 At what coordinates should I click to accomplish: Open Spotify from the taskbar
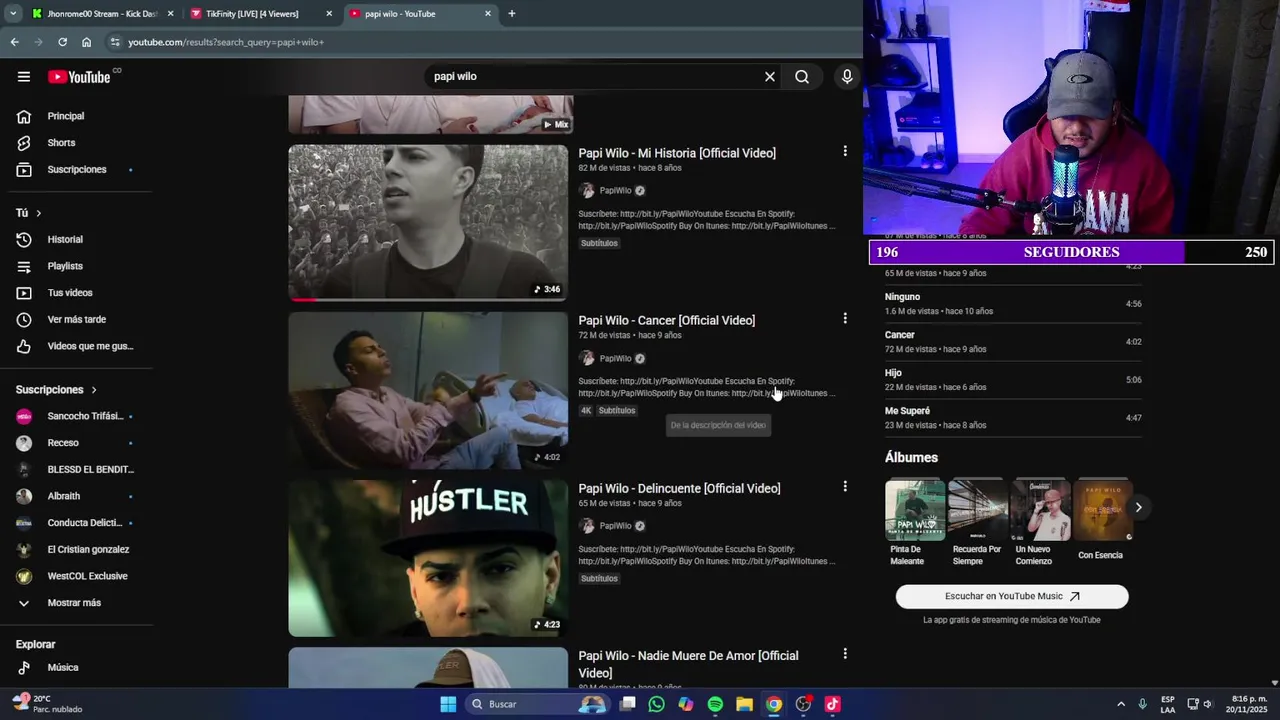click(x=715, y=704)
